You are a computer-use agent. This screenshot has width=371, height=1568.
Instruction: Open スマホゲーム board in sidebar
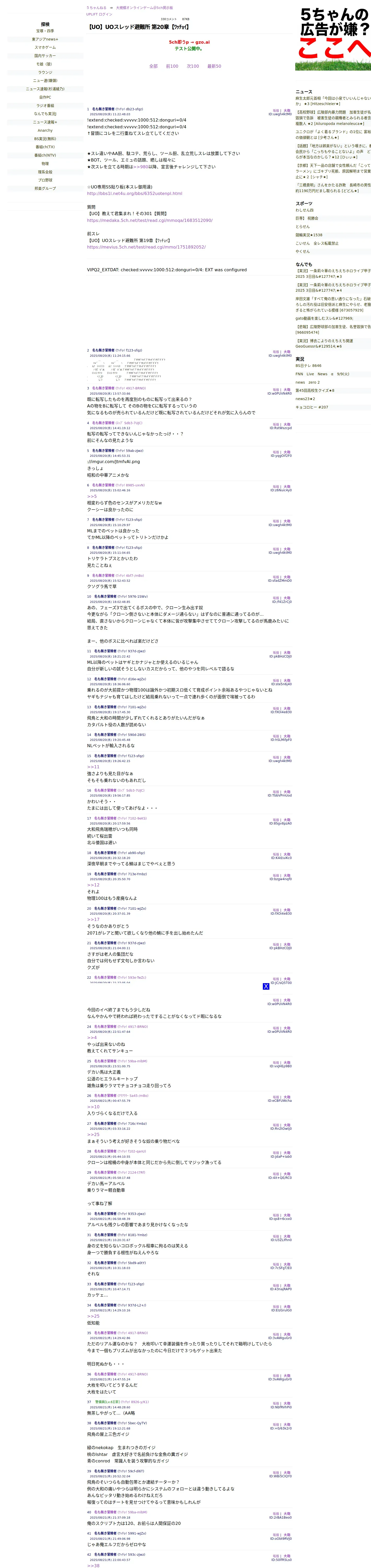click(45, 48)
